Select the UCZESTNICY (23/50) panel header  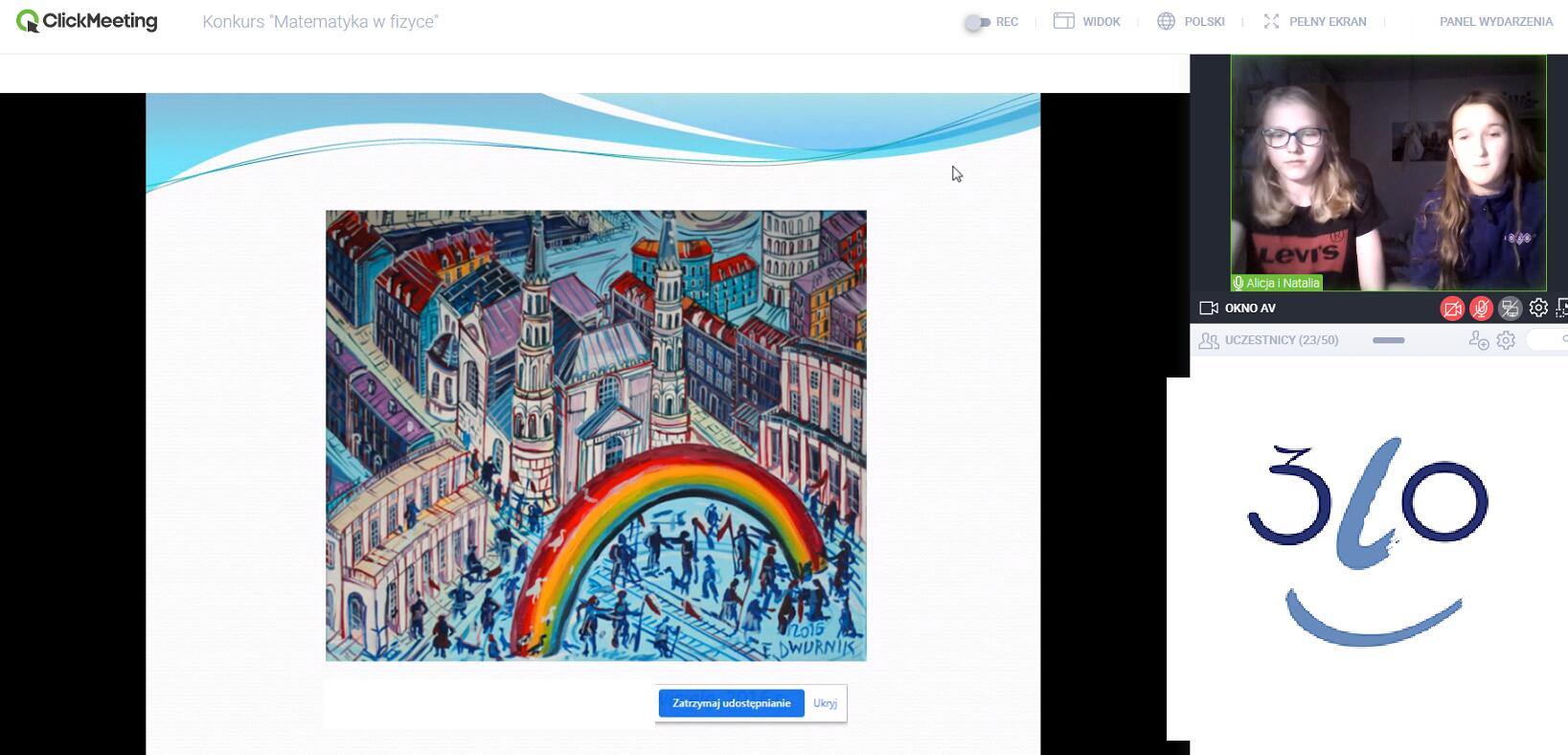[x=1281, y=340]
